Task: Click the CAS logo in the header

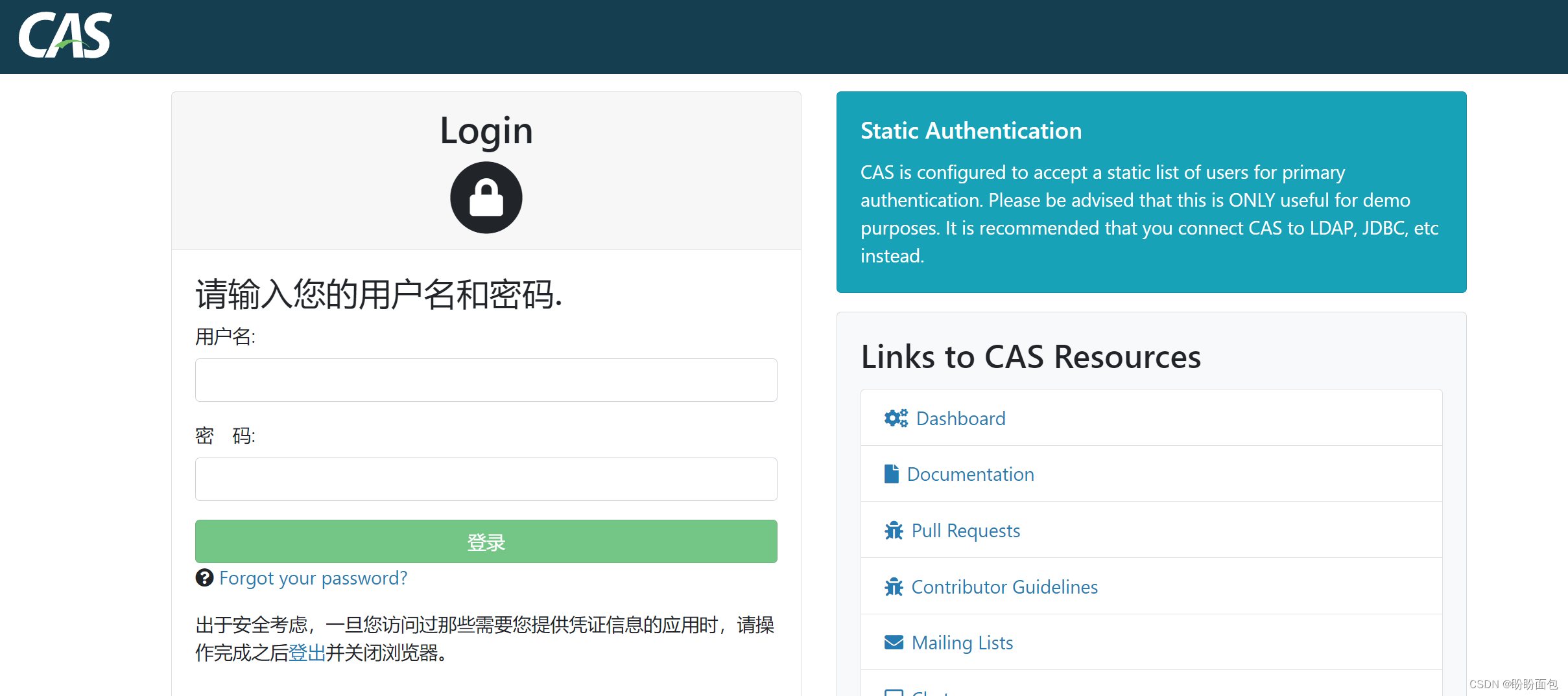Action: (65, 36)
